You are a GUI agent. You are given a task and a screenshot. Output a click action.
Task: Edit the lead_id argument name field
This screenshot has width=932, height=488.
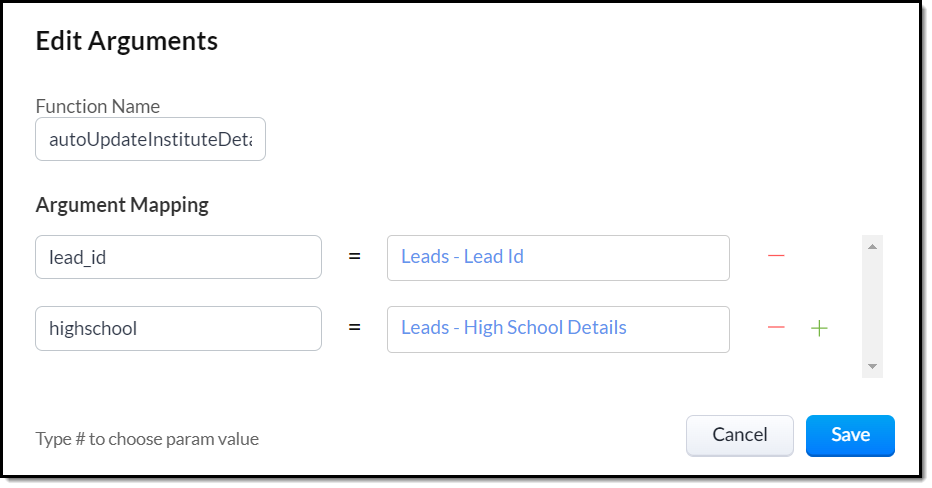pos(178,257)
